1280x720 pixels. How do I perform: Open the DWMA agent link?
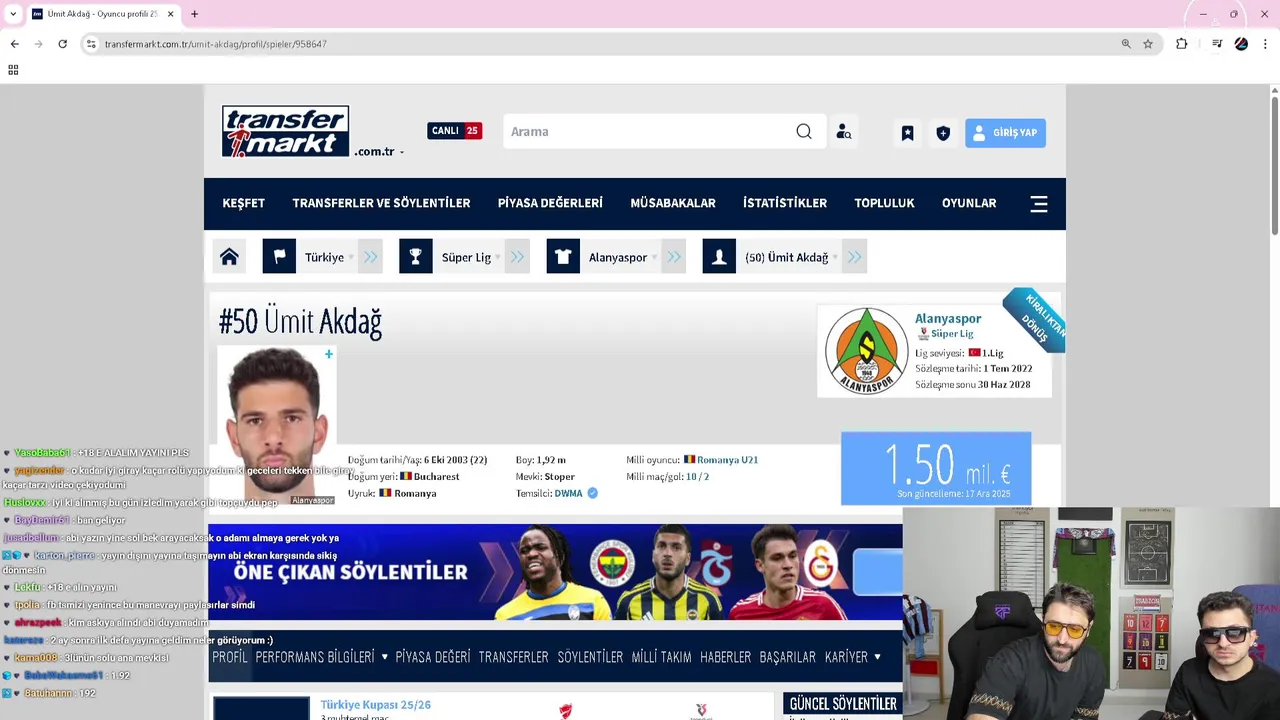[568, 493]
